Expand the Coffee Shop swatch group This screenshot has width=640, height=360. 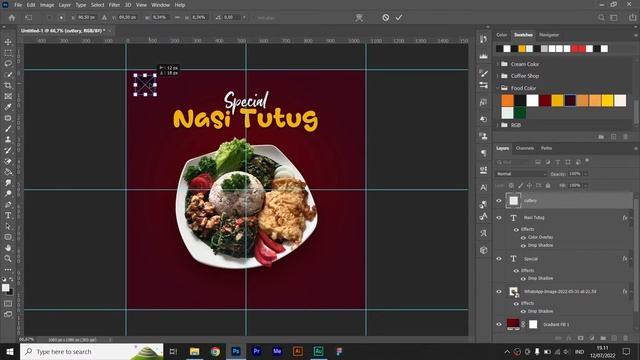498,76
